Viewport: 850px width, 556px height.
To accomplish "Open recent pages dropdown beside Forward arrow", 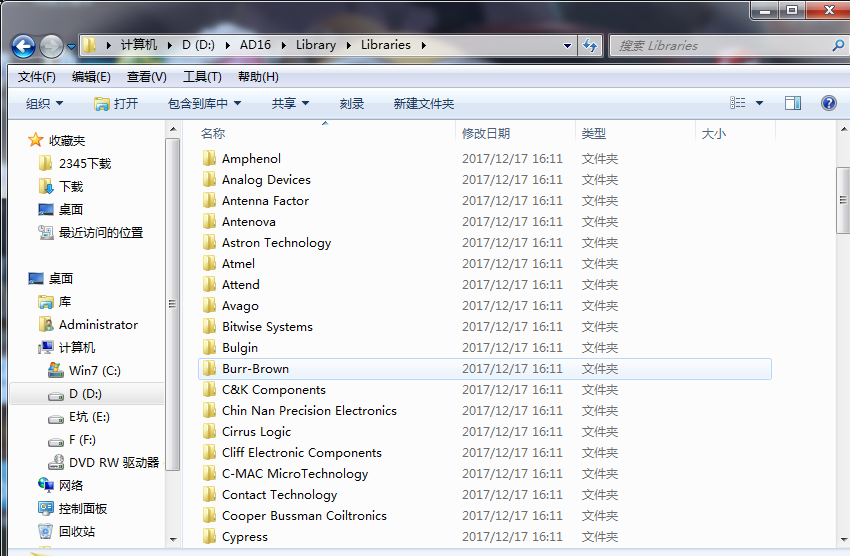I will click(71, 47).
